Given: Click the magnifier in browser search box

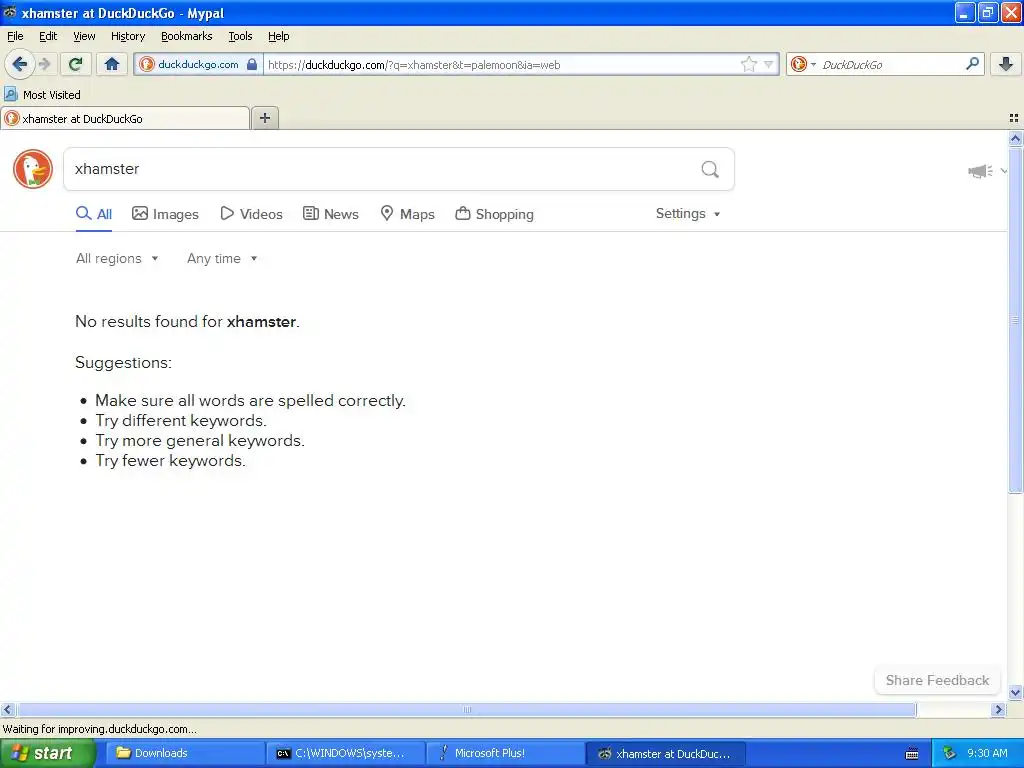Looking at the screenshot, I should click(972, 64).
